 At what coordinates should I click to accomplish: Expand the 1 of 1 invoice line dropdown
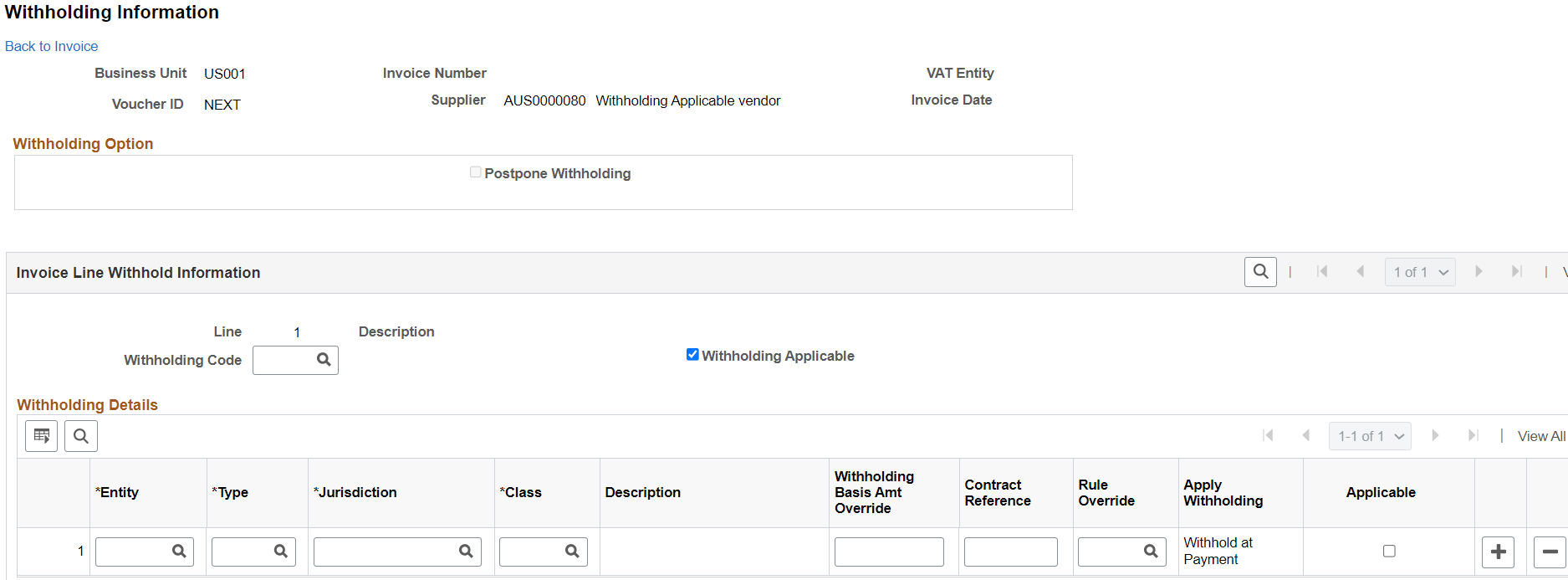pos(1420,272)
